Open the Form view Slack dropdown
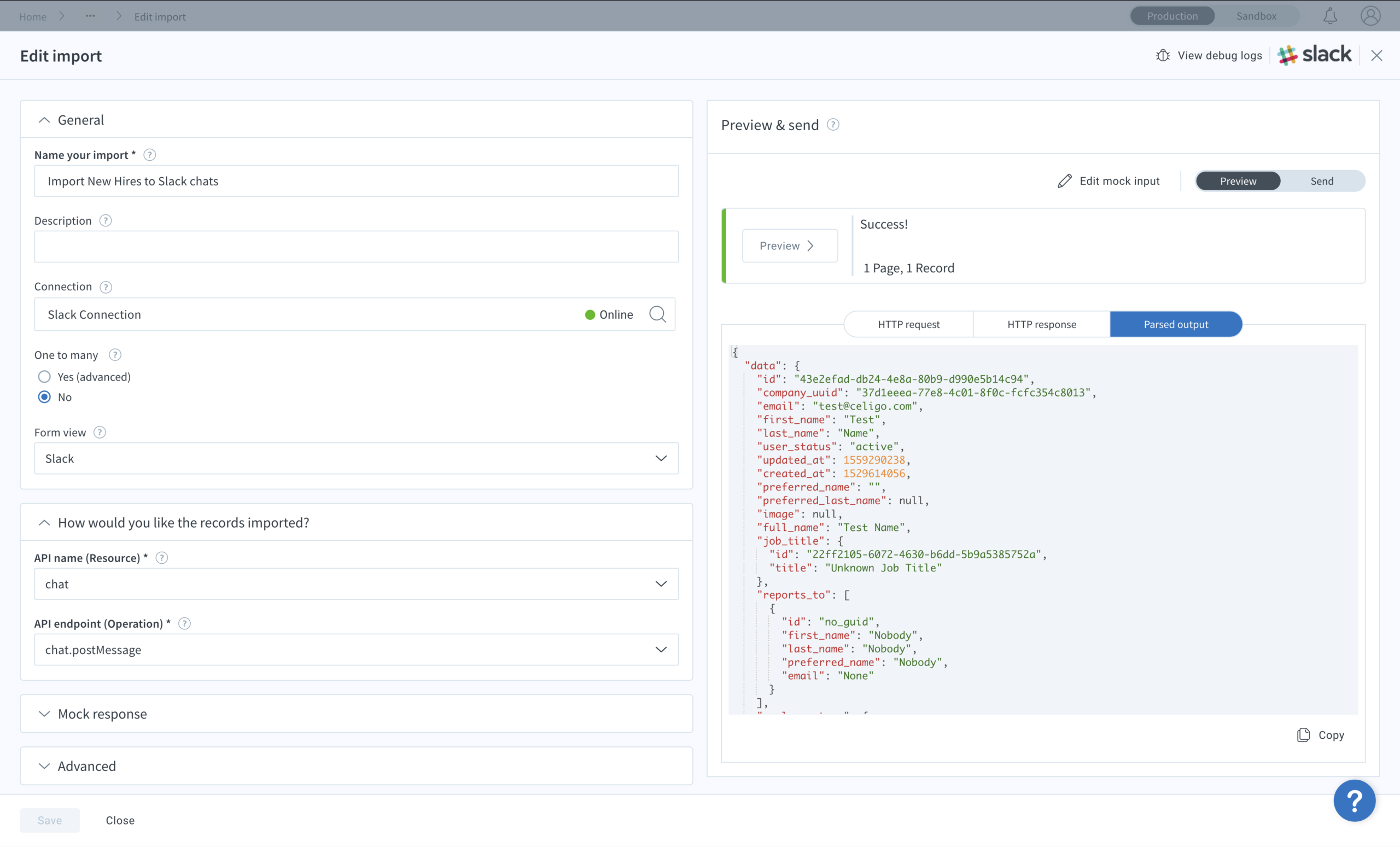The height and width of the screenshot is (847, 1400). (356, 458)
